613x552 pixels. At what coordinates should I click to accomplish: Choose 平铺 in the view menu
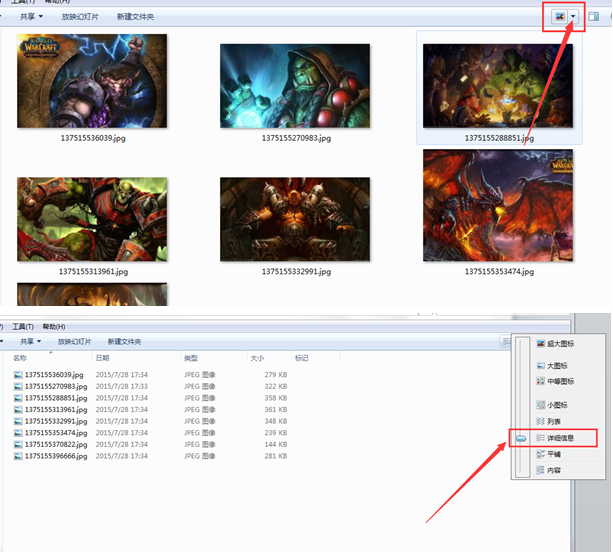coord(549,454)
